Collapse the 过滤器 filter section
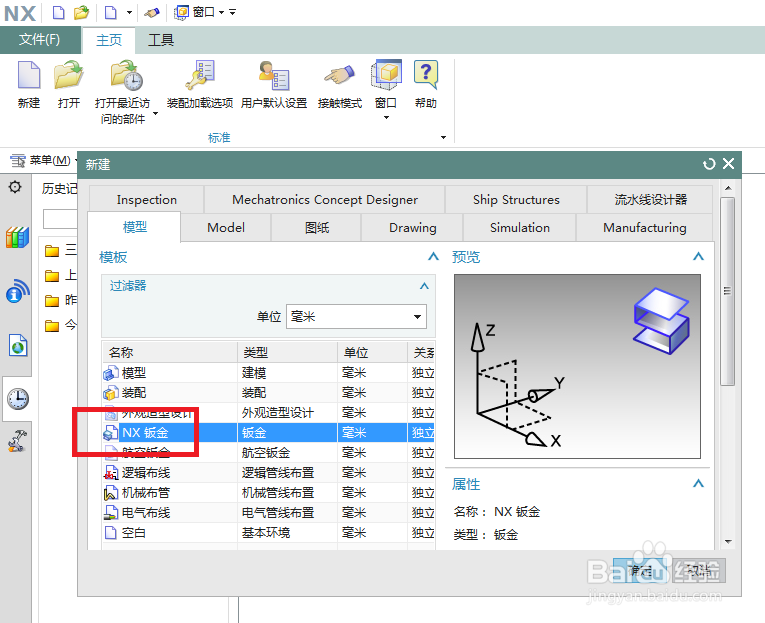Viewport: 765px width, 623px height. tap(424, 286)
